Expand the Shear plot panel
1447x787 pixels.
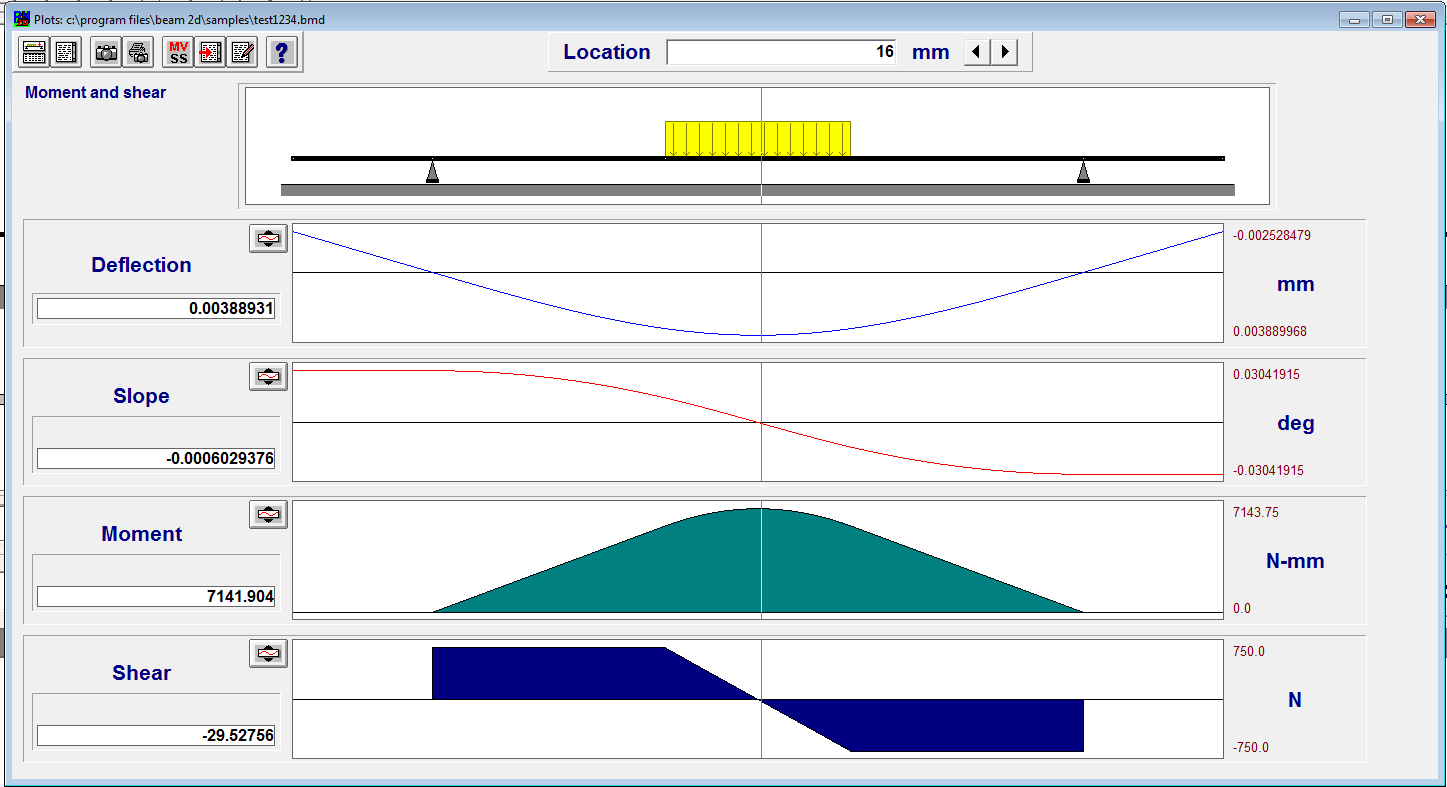click(x=267, y=653)
